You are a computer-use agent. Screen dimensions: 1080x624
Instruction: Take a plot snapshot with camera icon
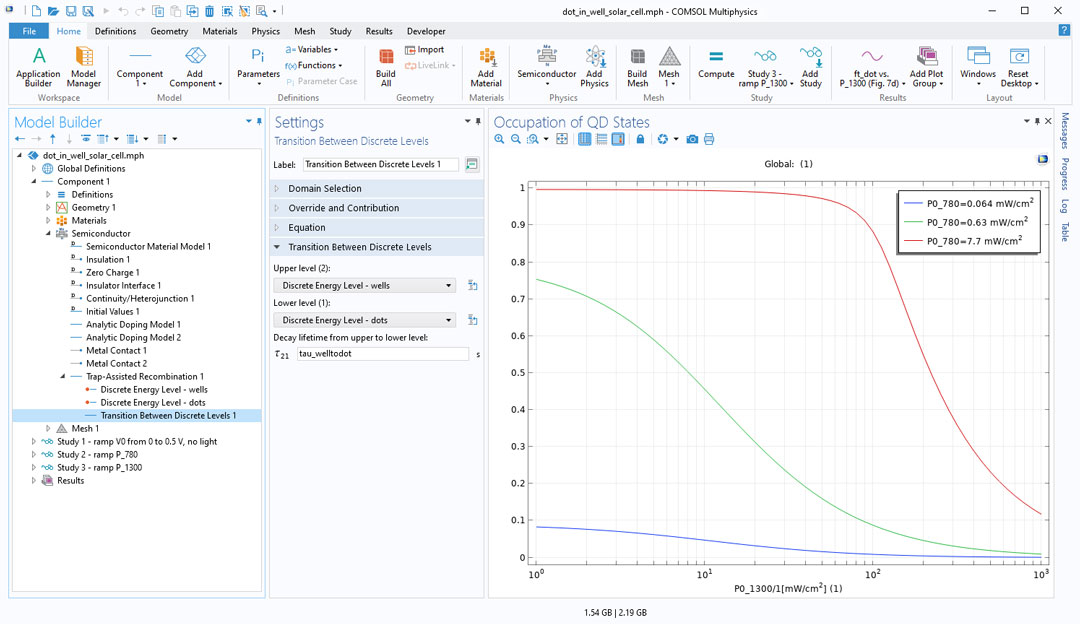click(692, 139)
